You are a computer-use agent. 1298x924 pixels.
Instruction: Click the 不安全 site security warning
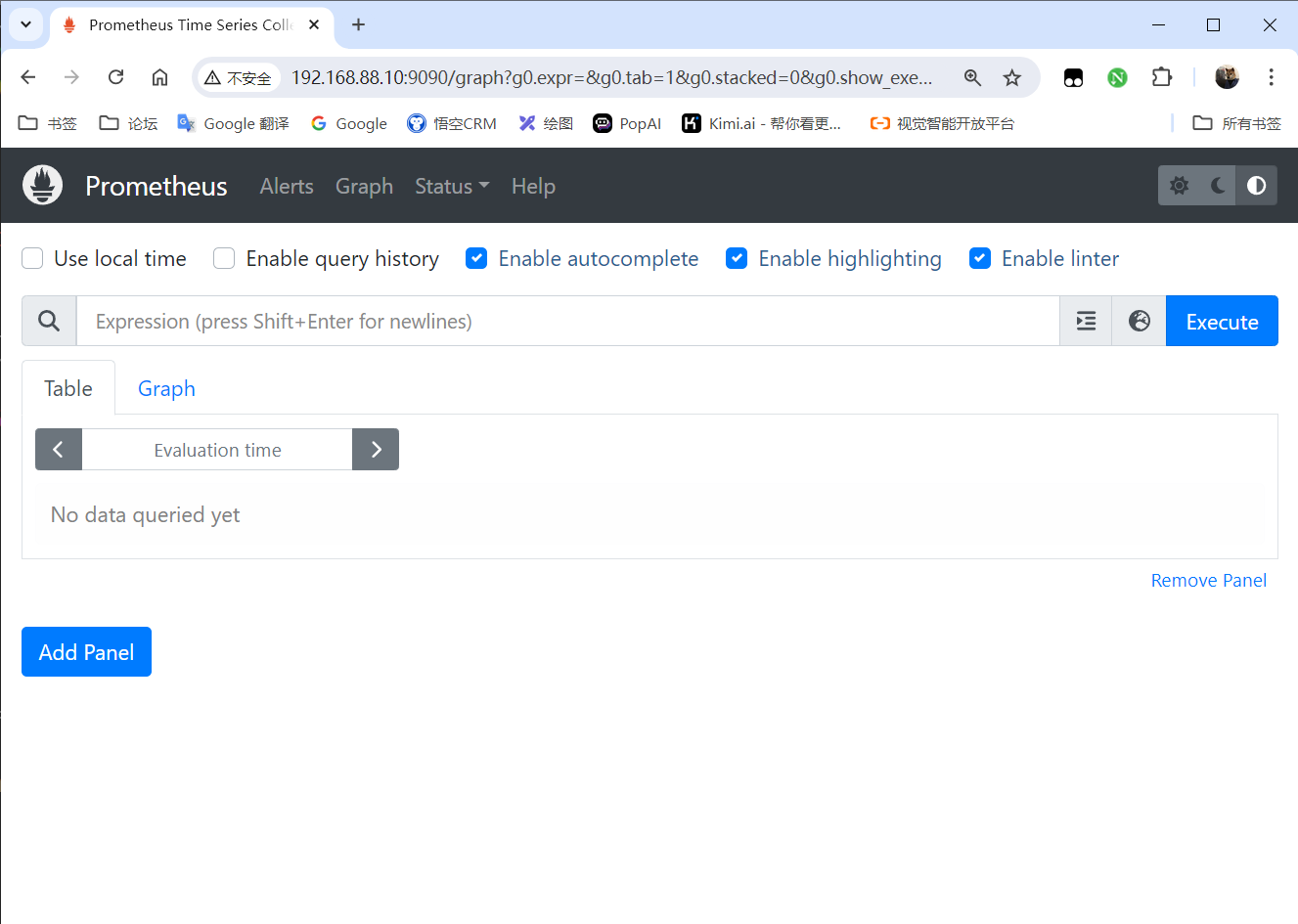pyautogui.click(x=239, y=78)
